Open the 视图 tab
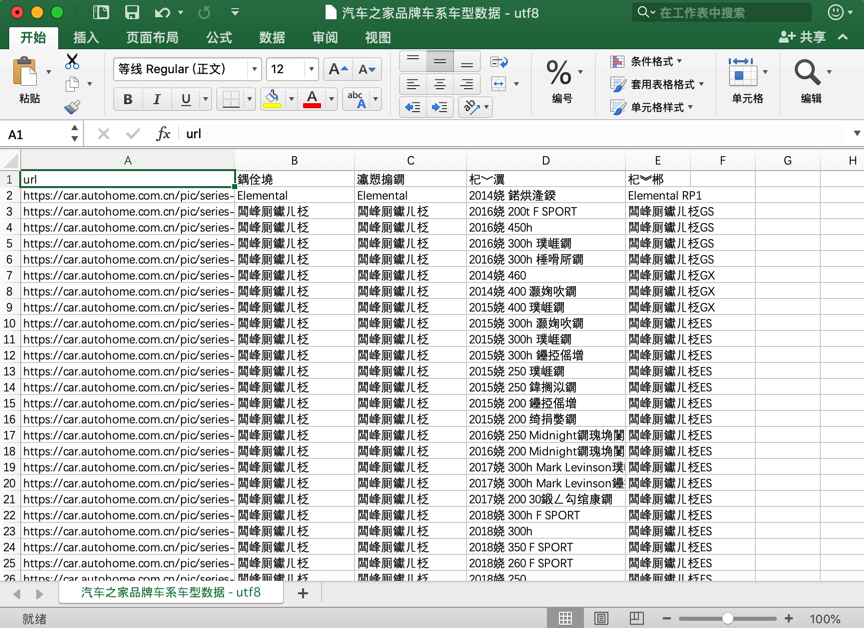 (x=377, y=37)
